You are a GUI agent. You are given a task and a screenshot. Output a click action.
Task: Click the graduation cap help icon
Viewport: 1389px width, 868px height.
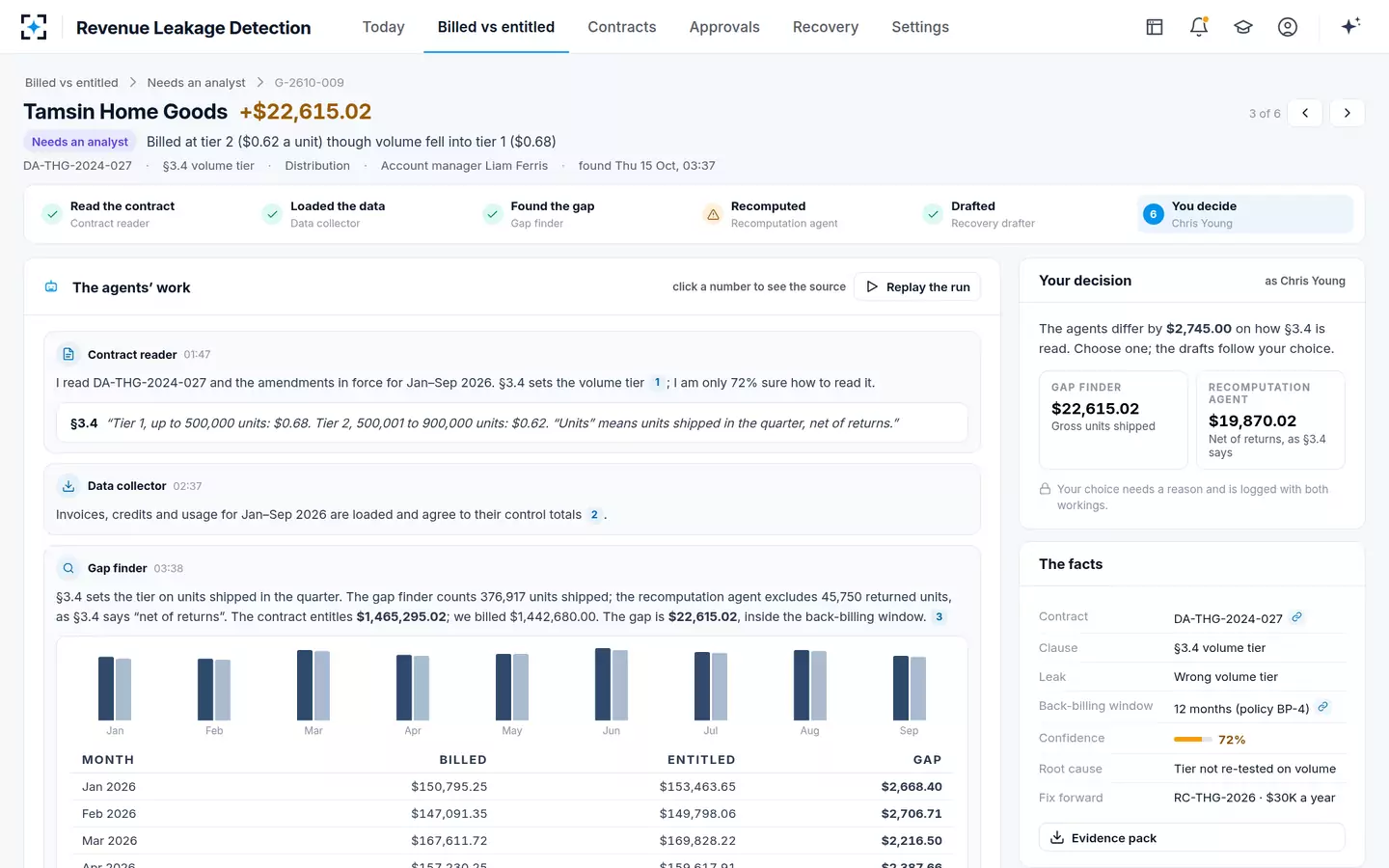(1243, 27)
